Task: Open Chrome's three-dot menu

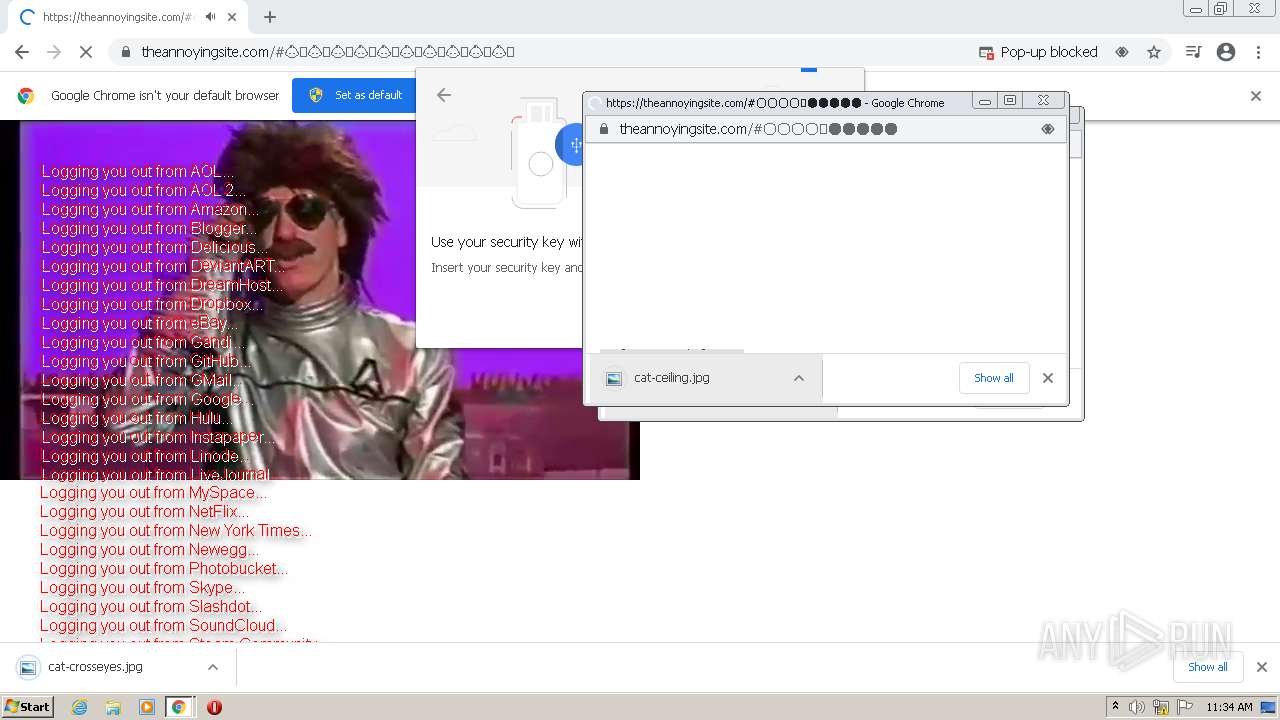Action: (x=1258, y=52)
